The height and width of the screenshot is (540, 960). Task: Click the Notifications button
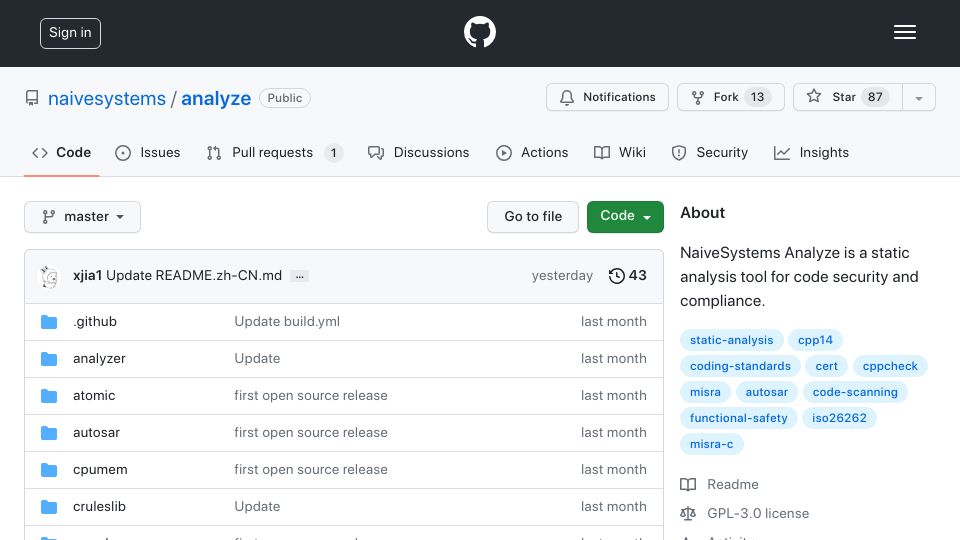607,97
